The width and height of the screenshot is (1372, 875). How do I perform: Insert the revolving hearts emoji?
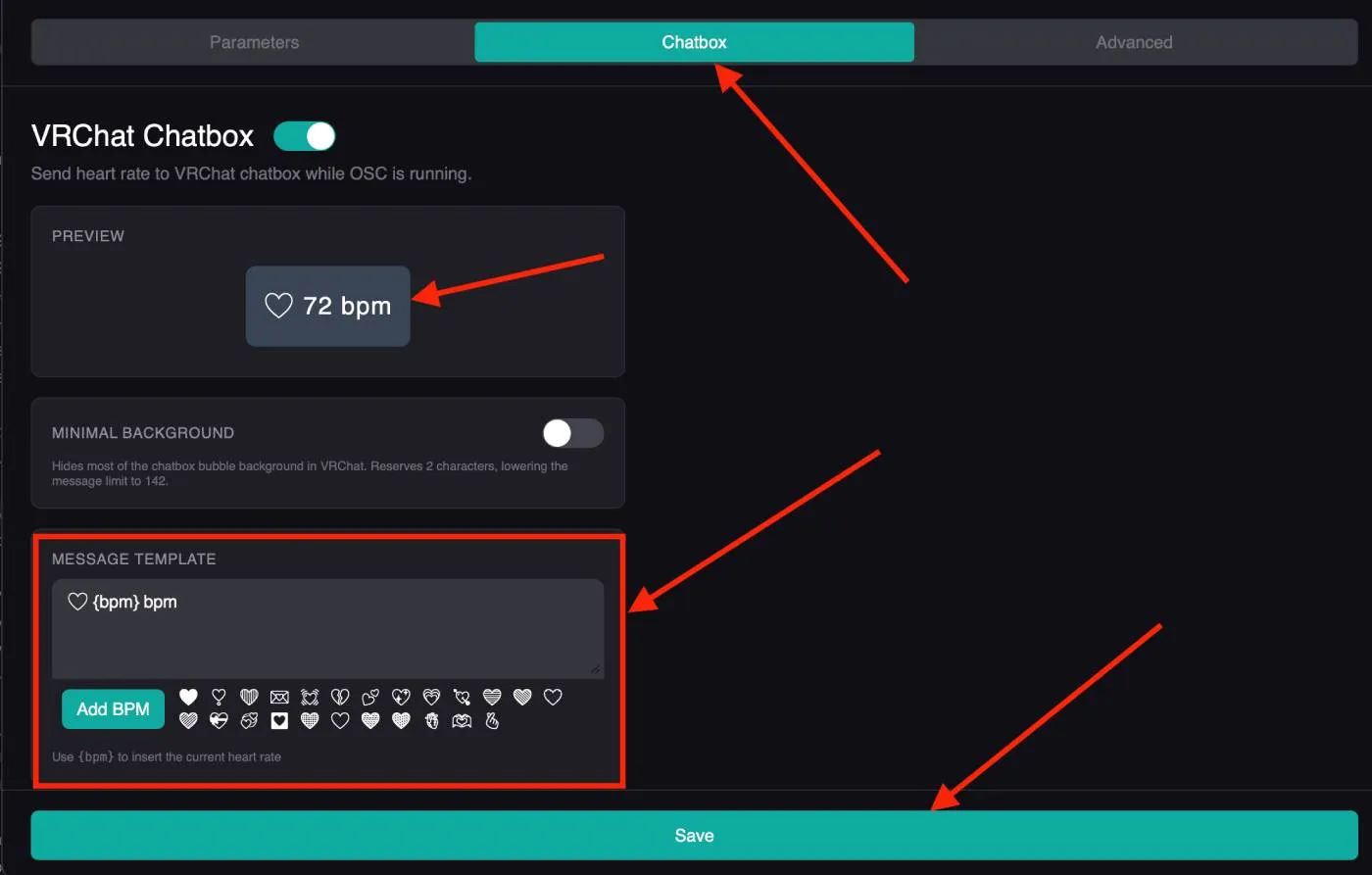point(249,721)
